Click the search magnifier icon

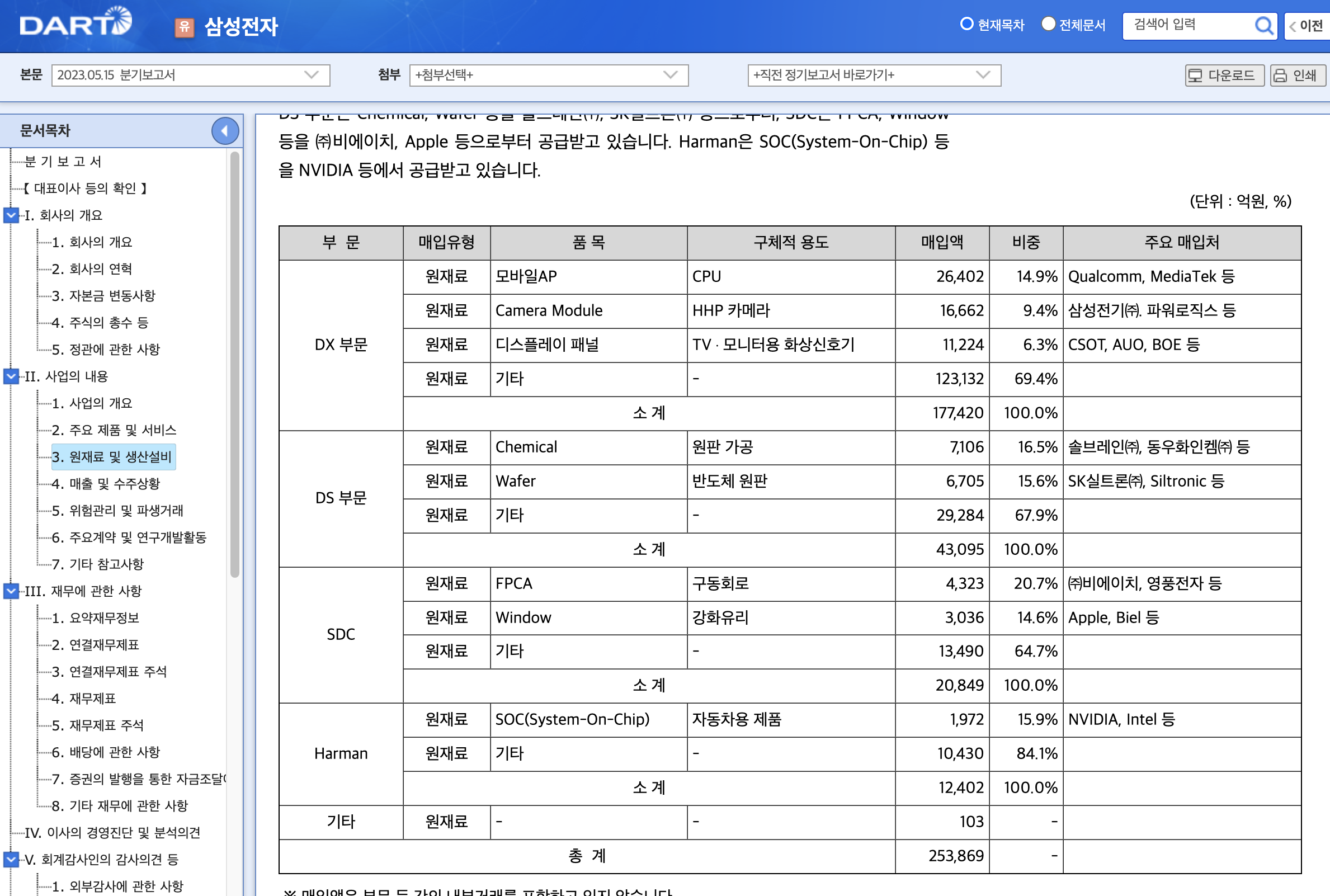pos(1264,25)
